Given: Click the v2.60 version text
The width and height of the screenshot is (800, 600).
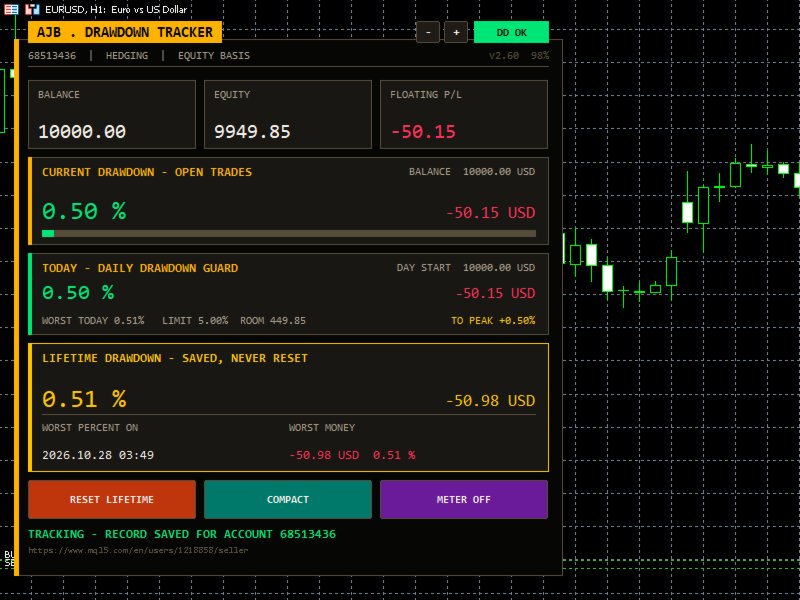Looking at the screenshot, I should click(504, 56).
